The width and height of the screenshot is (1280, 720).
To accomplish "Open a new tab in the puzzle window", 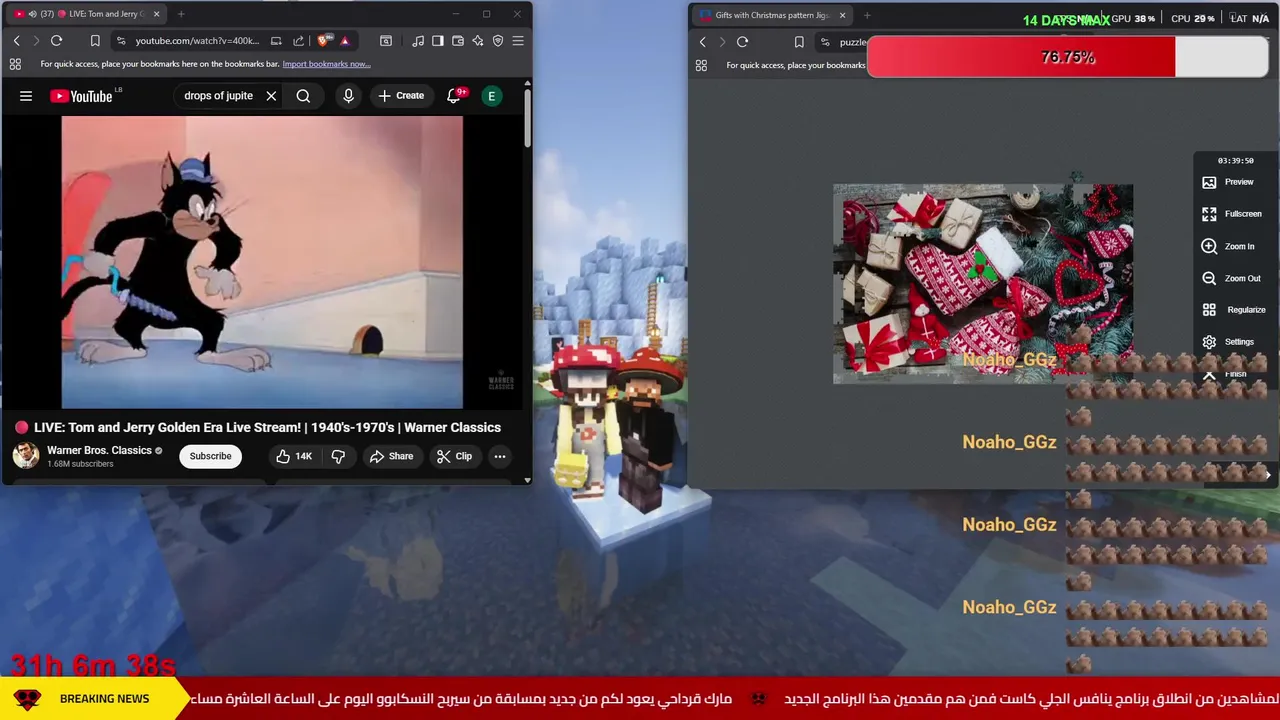I will [x=867, y=15].
